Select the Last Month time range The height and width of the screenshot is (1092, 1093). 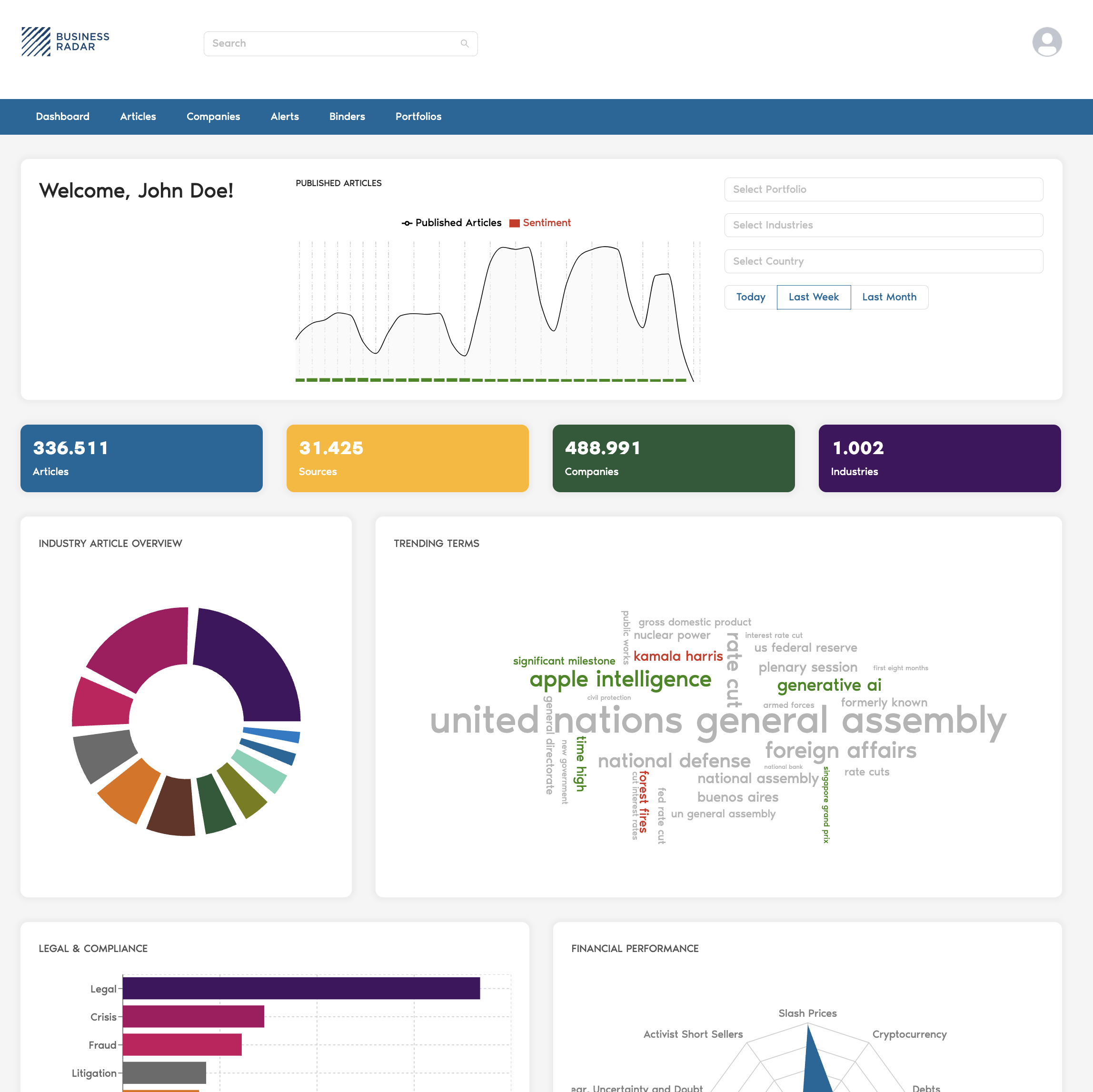tap(889, 297)
